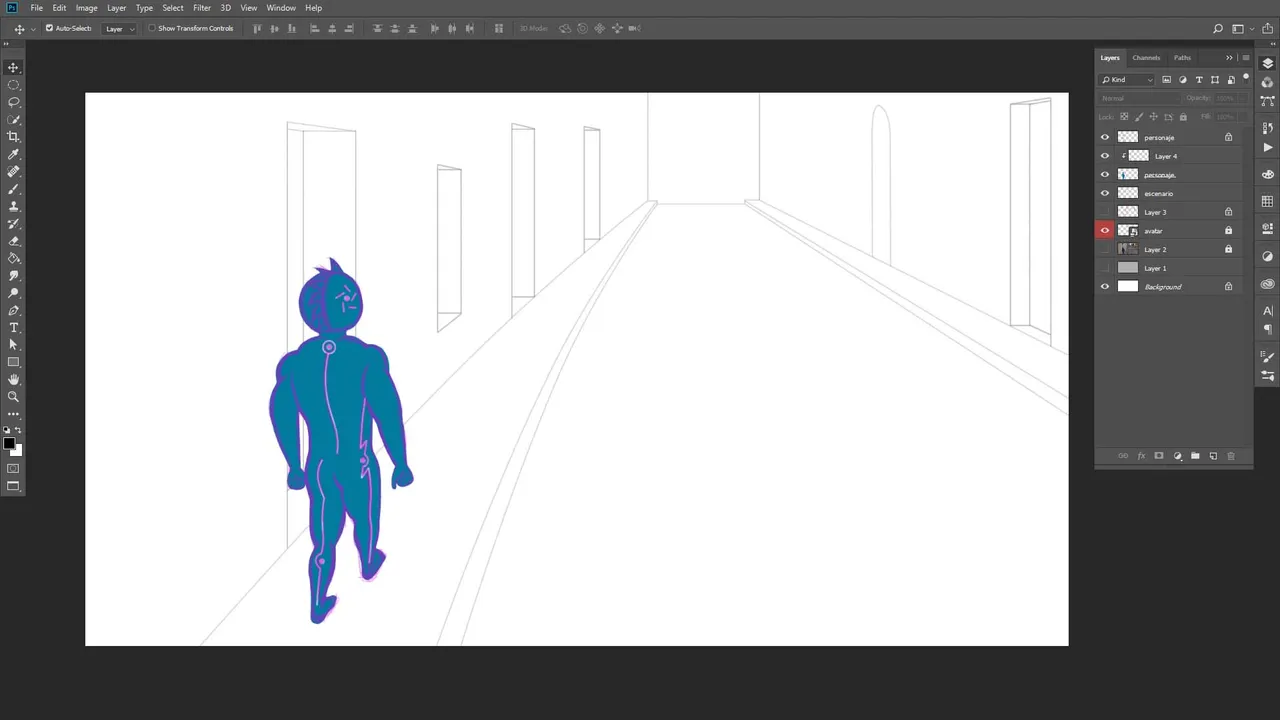The image size is (1280, 720).
Task: Filter for pixel layers icon
Action: coord(1167,80)
